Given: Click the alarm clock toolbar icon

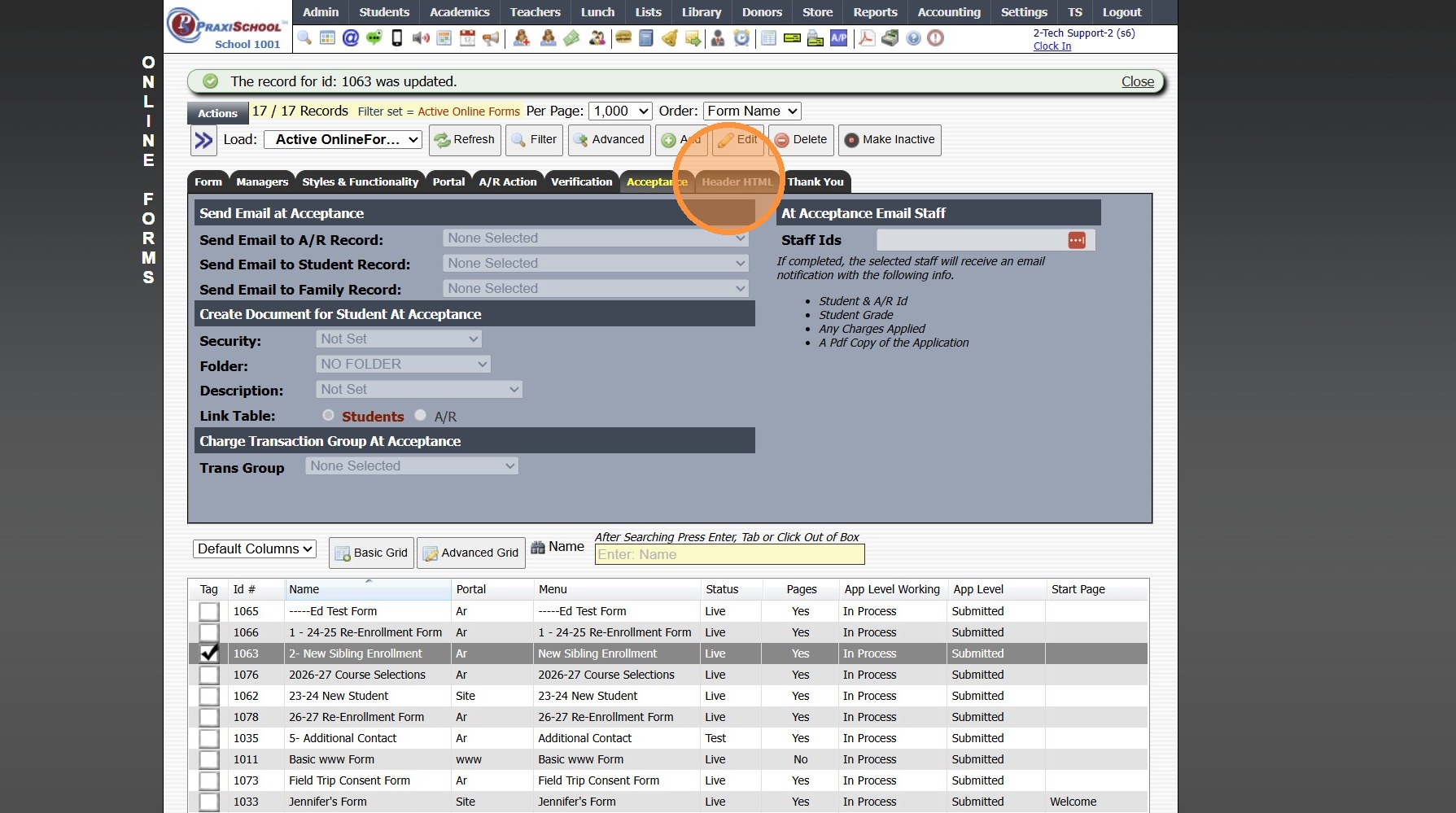Looking at the screenshot, I should point(741,37).
